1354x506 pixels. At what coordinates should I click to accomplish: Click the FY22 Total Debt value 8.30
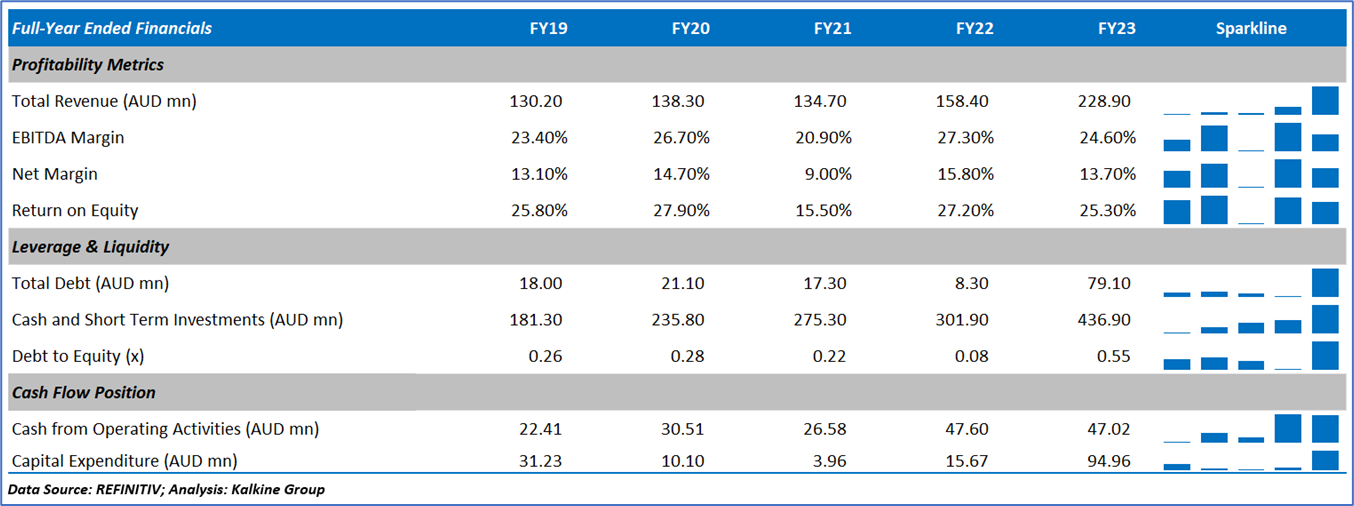973,283
